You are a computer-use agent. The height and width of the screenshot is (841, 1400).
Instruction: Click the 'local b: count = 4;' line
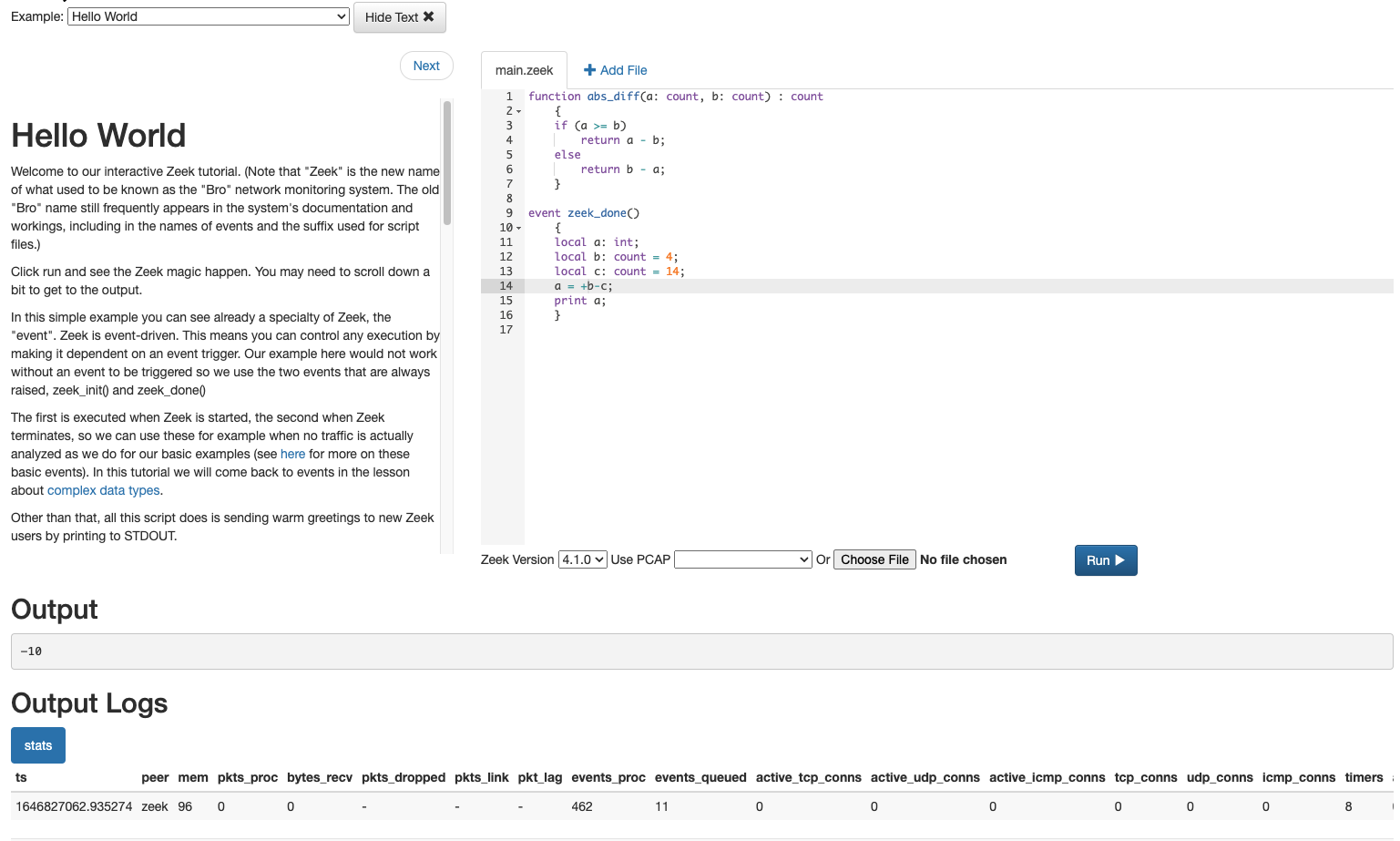click(617, 257)
